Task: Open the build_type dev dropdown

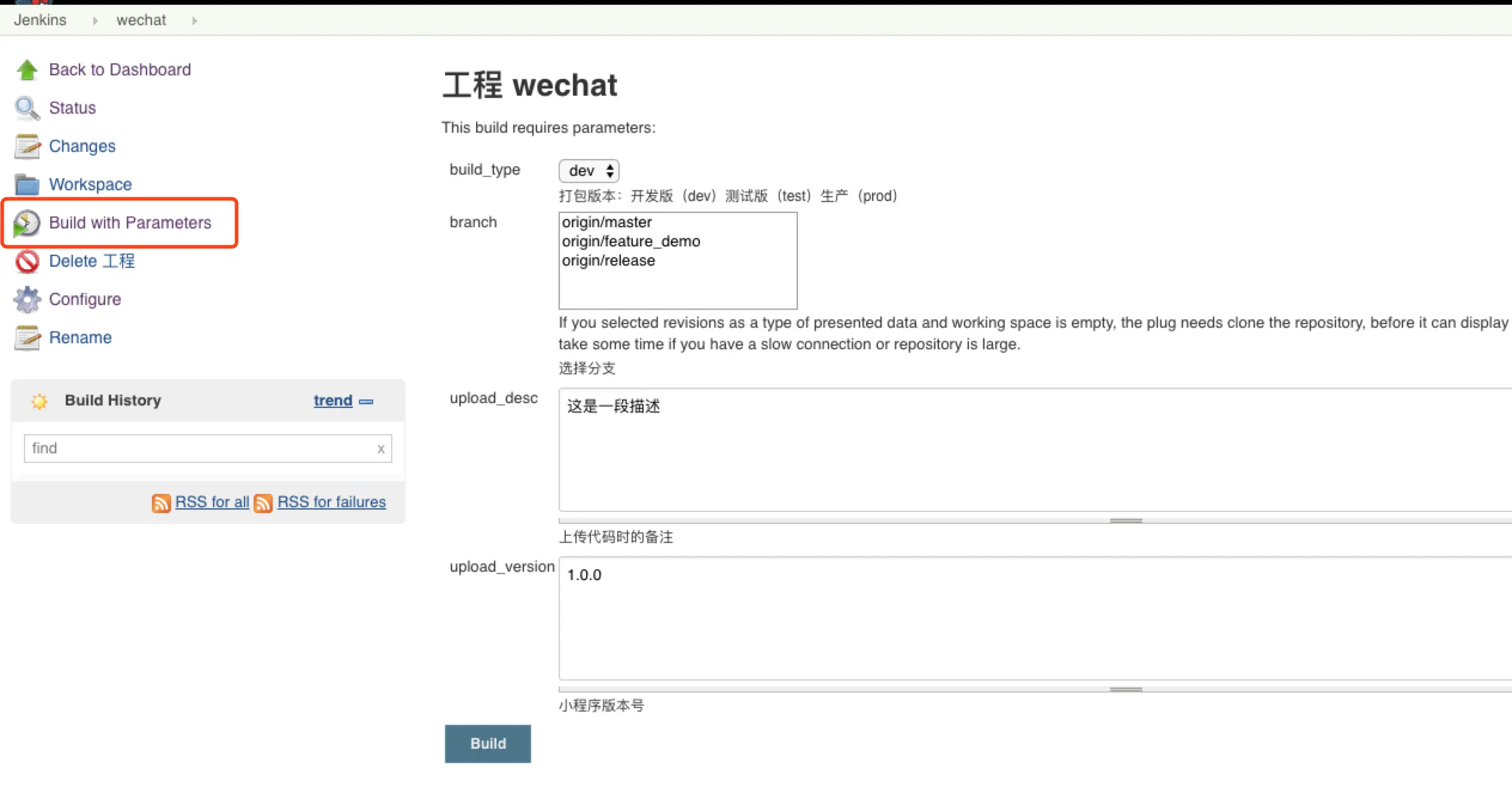Action: pyautogui.click(x=589, y=171)
